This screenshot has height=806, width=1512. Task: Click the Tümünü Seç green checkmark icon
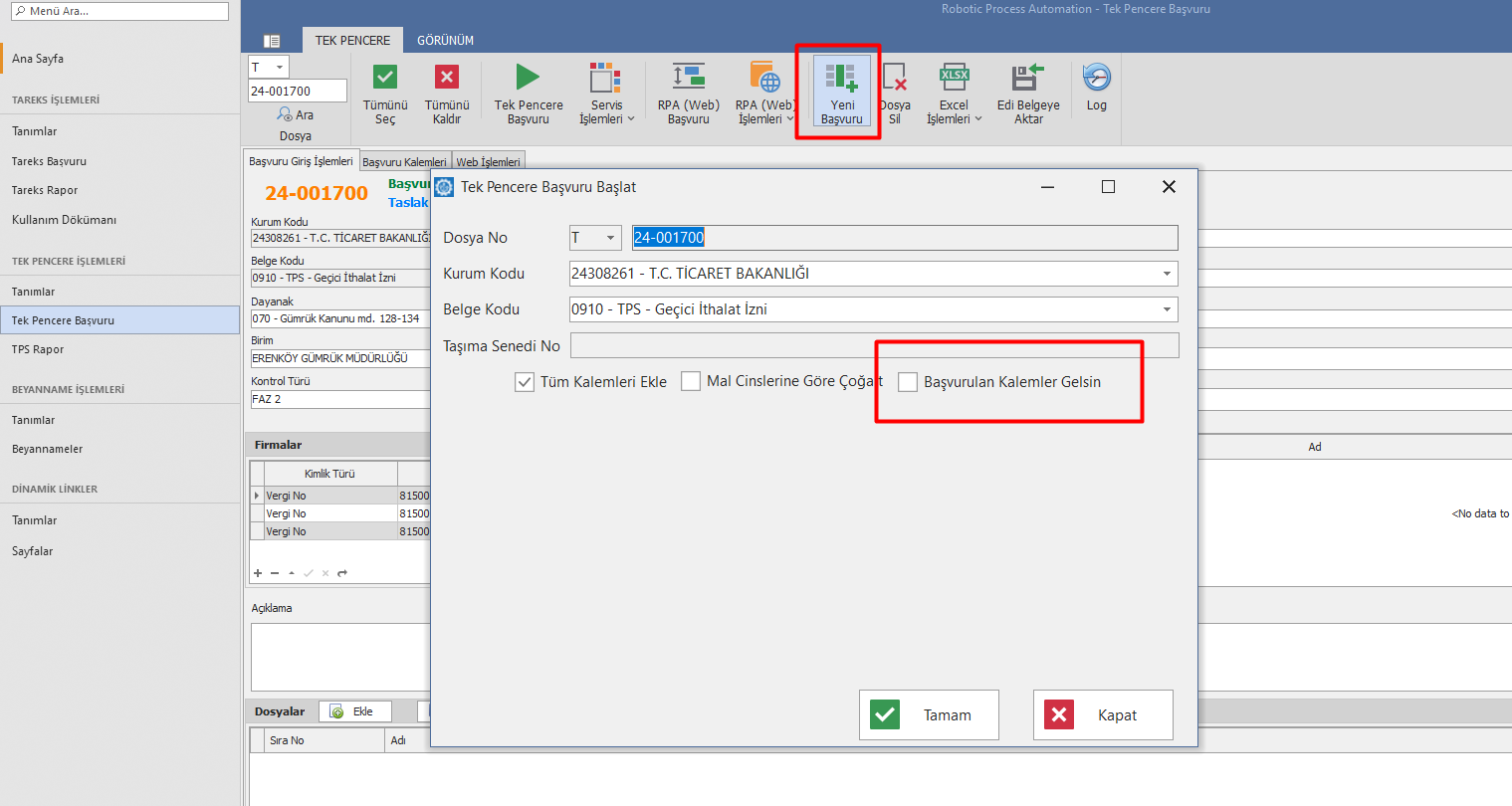(x=385, y=77)
